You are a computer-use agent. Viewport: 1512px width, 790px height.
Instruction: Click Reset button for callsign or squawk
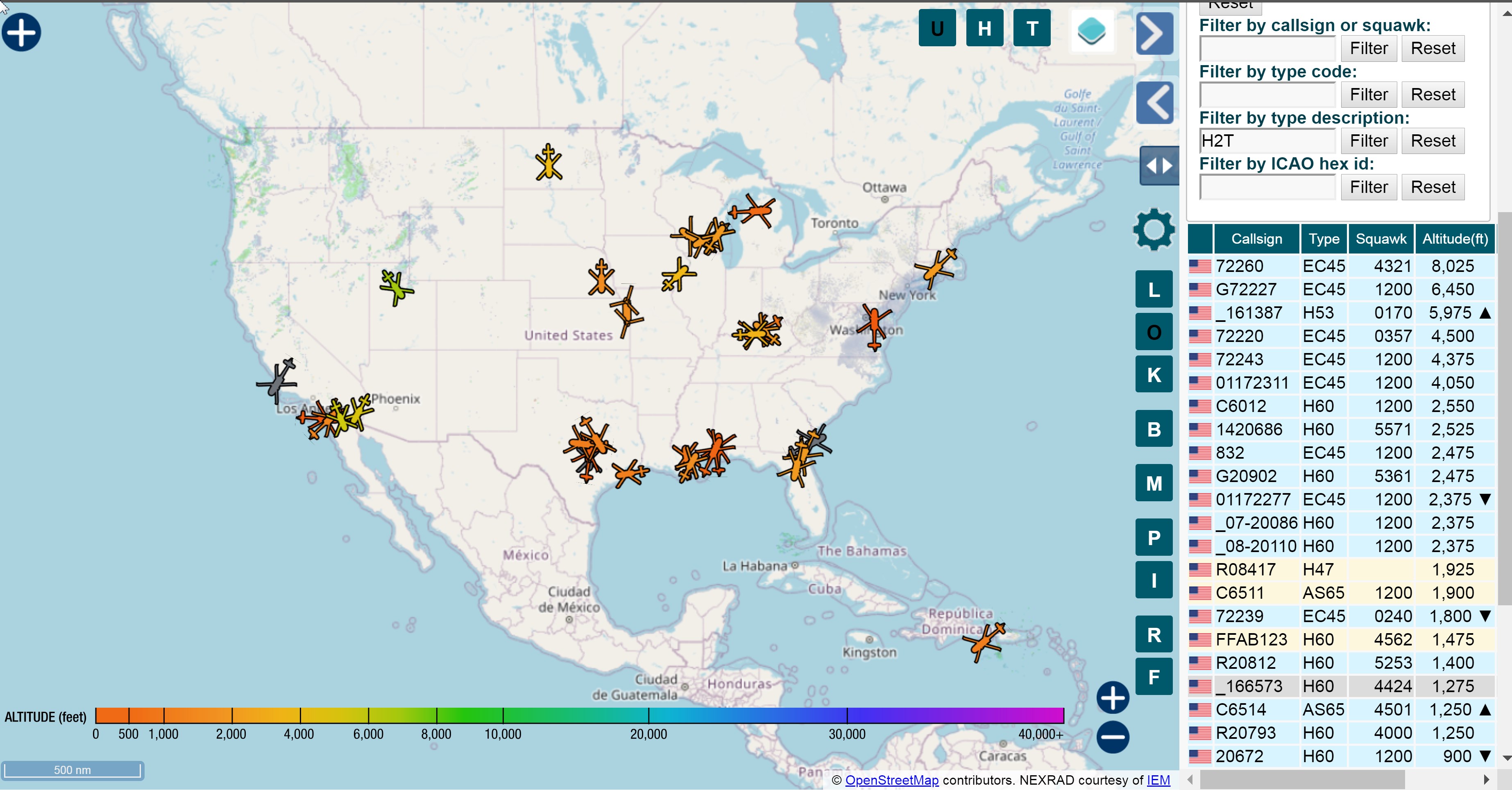point(1433,49)
